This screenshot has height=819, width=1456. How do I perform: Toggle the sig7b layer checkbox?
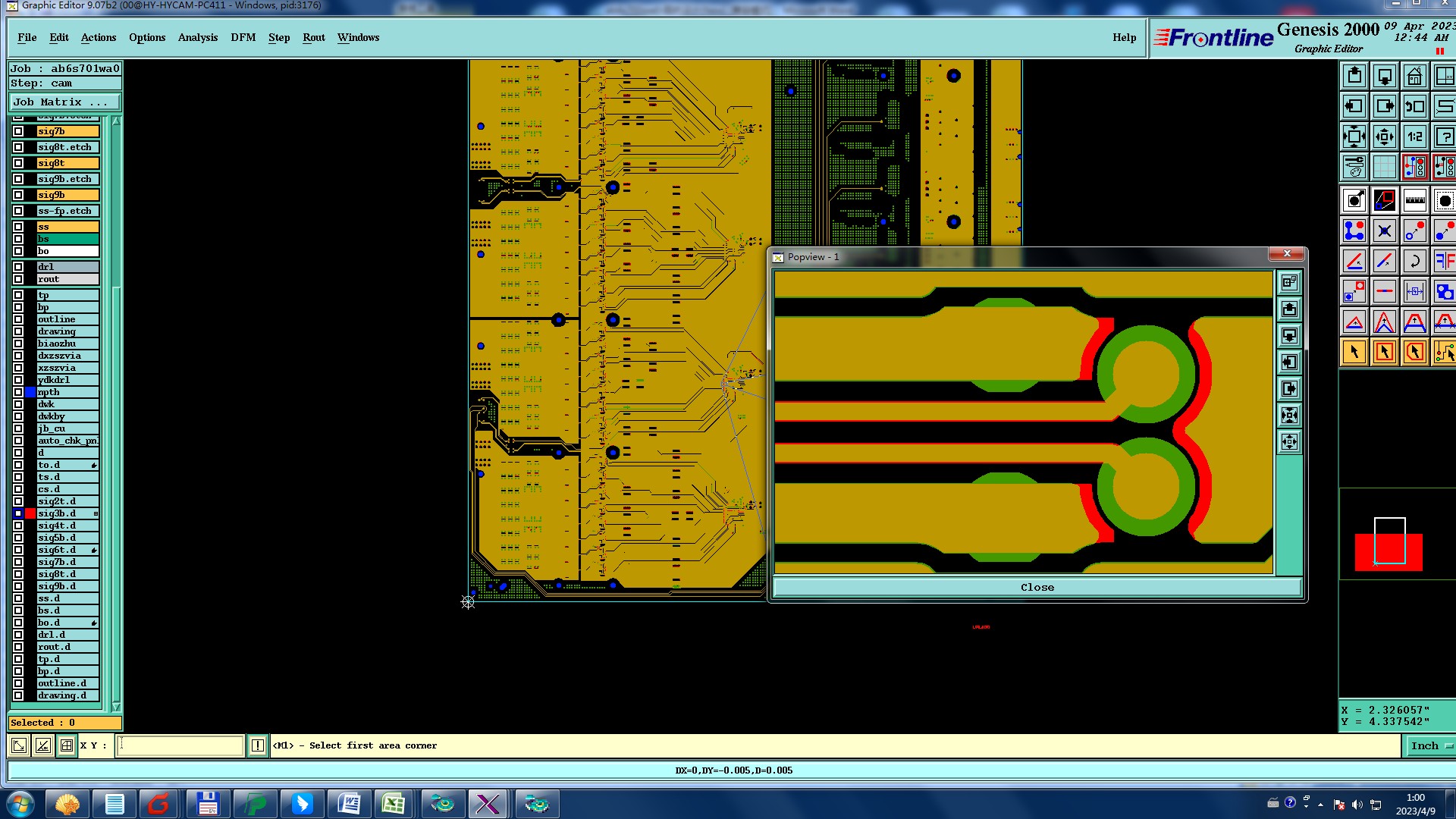point(18,131)
